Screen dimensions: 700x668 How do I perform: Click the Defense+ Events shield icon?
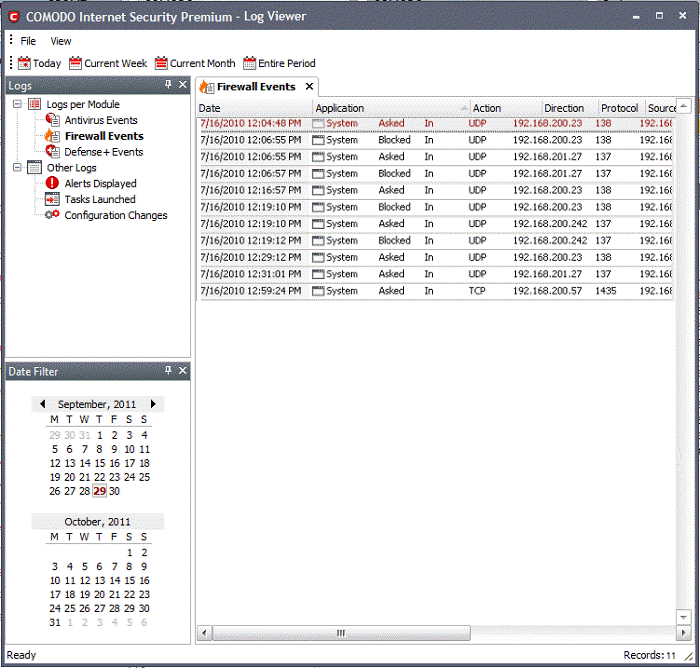pyautogui.click(x=53, y=151)
